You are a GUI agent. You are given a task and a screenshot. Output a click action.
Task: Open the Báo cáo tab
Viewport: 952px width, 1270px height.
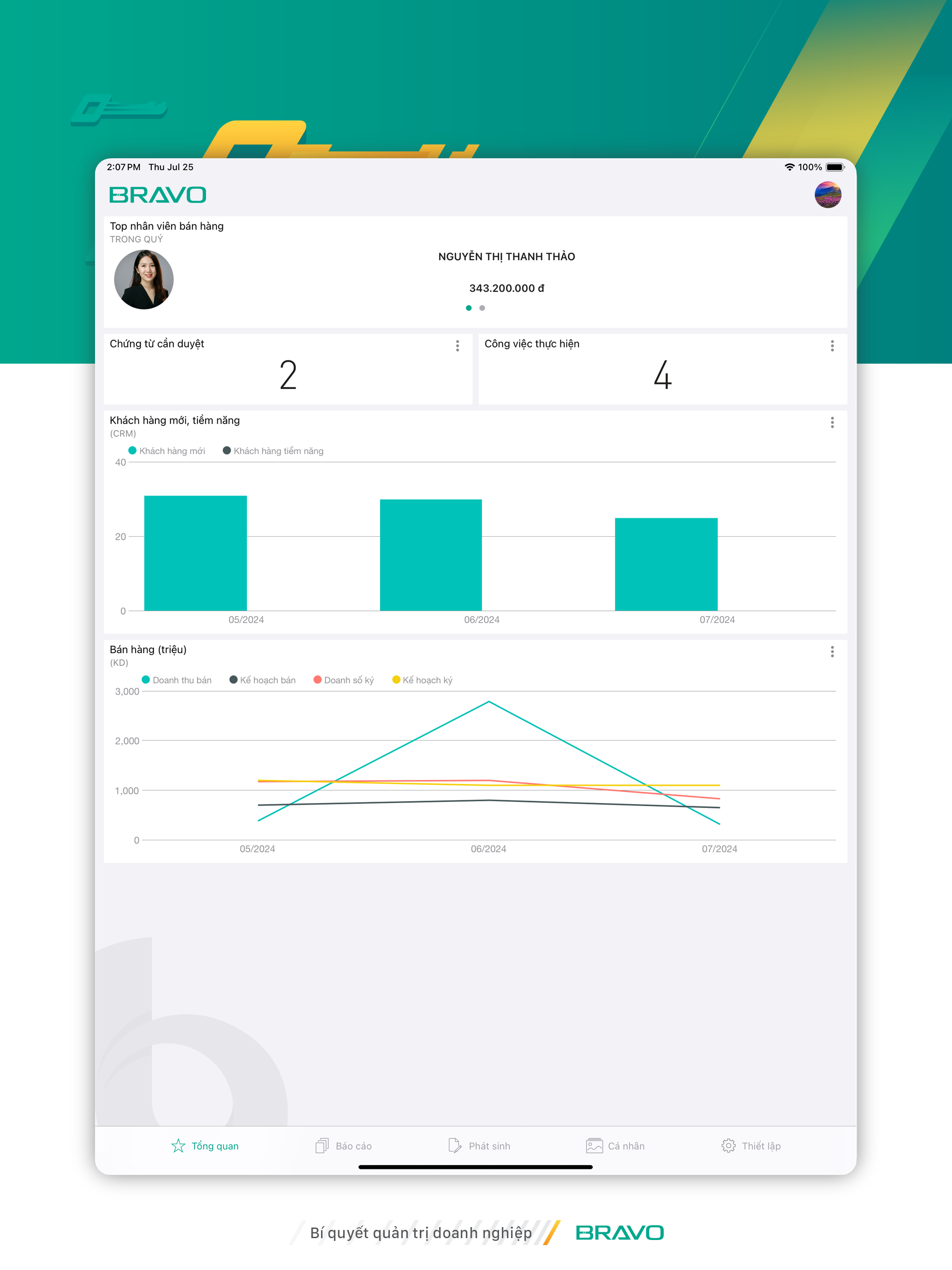[343, 1146]
